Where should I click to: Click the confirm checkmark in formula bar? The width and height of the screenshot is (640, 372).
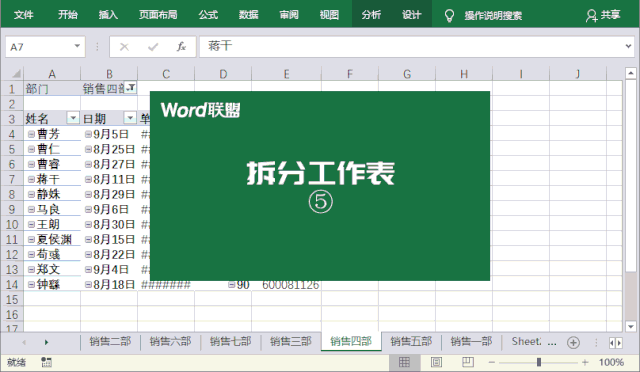tap(153, 47)
